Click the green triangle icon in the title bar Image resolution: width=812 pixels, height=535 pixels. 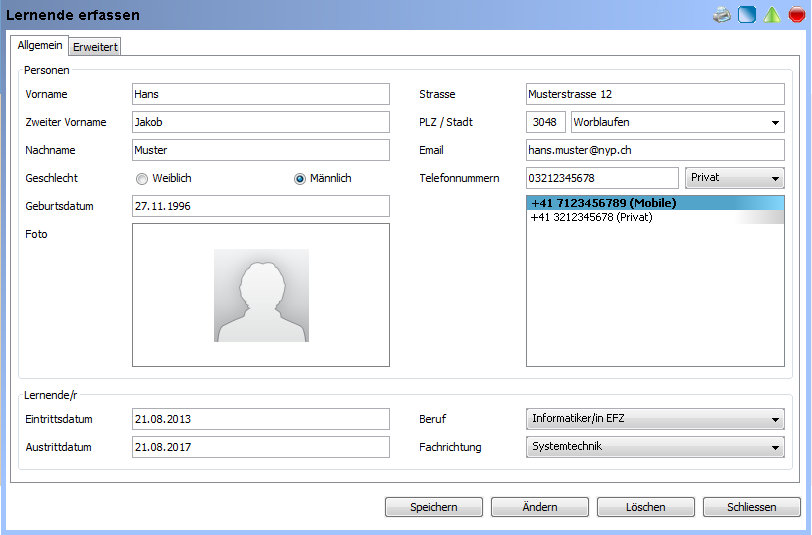772,15
